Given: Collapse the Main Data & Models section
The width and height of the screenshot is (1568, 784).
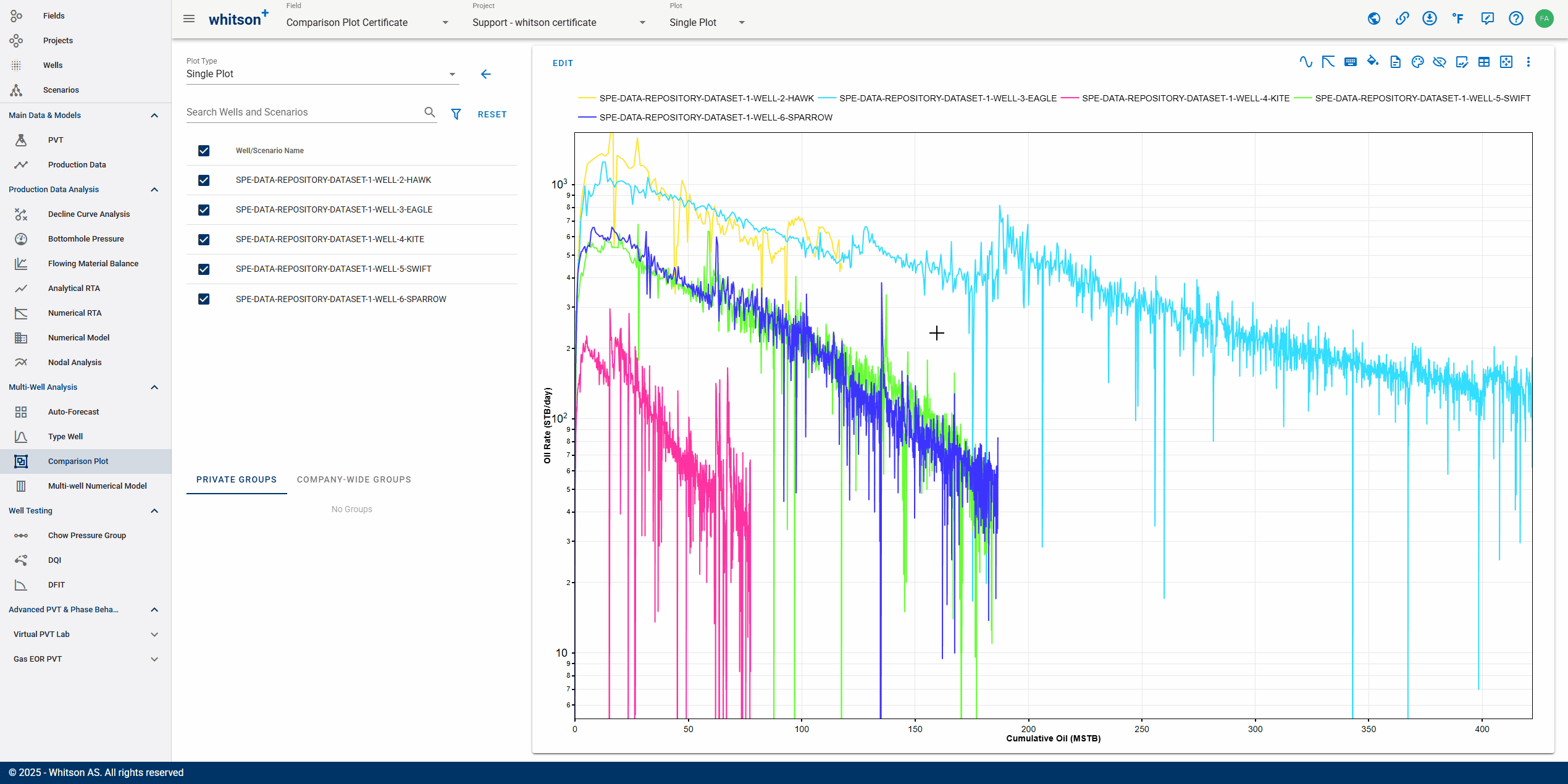Looking at the screenshot, I should pos(154,116).
